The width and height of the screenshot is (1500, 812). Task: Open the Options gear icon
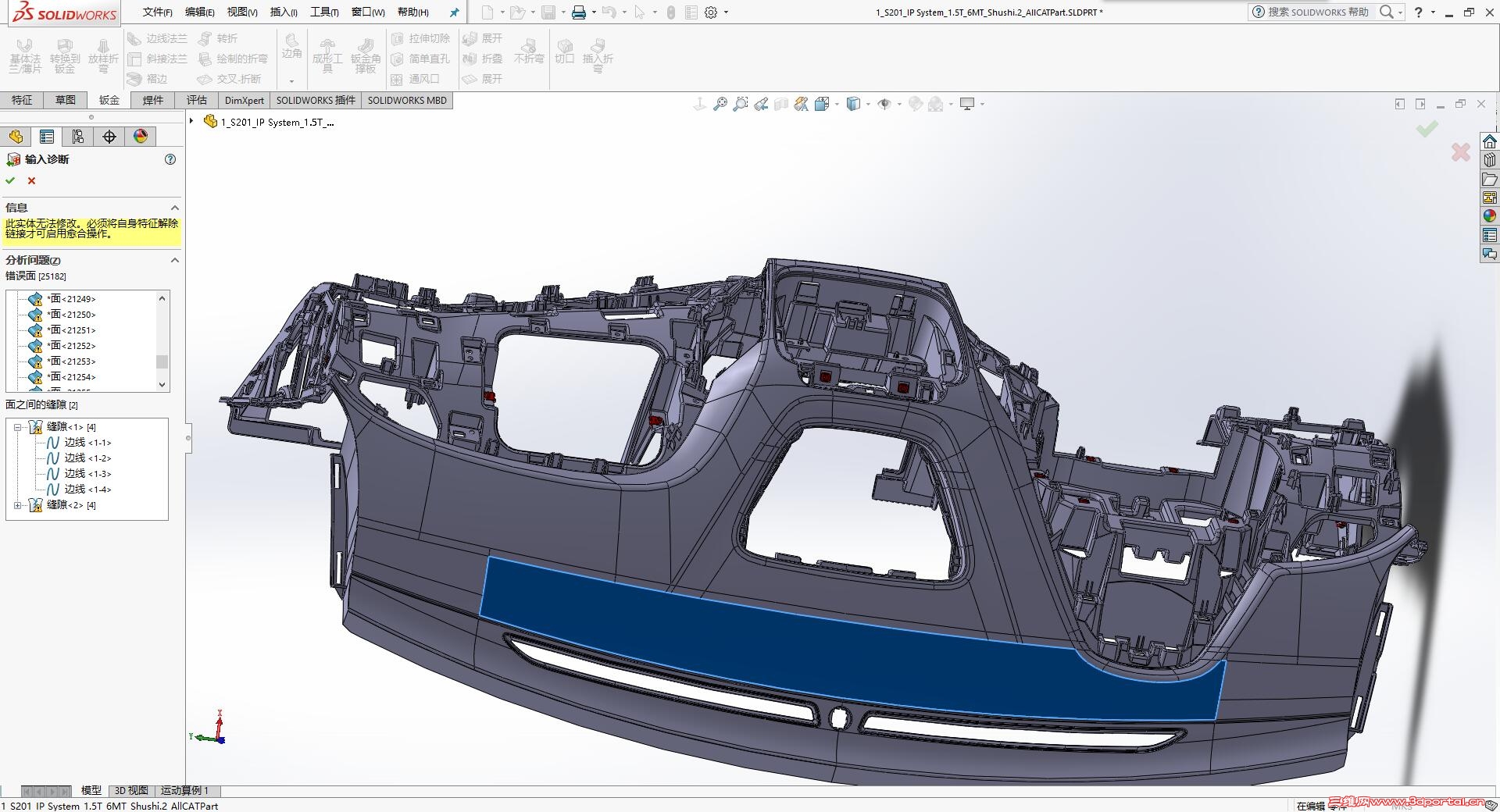pyautogui.click(x=711, y=12)
